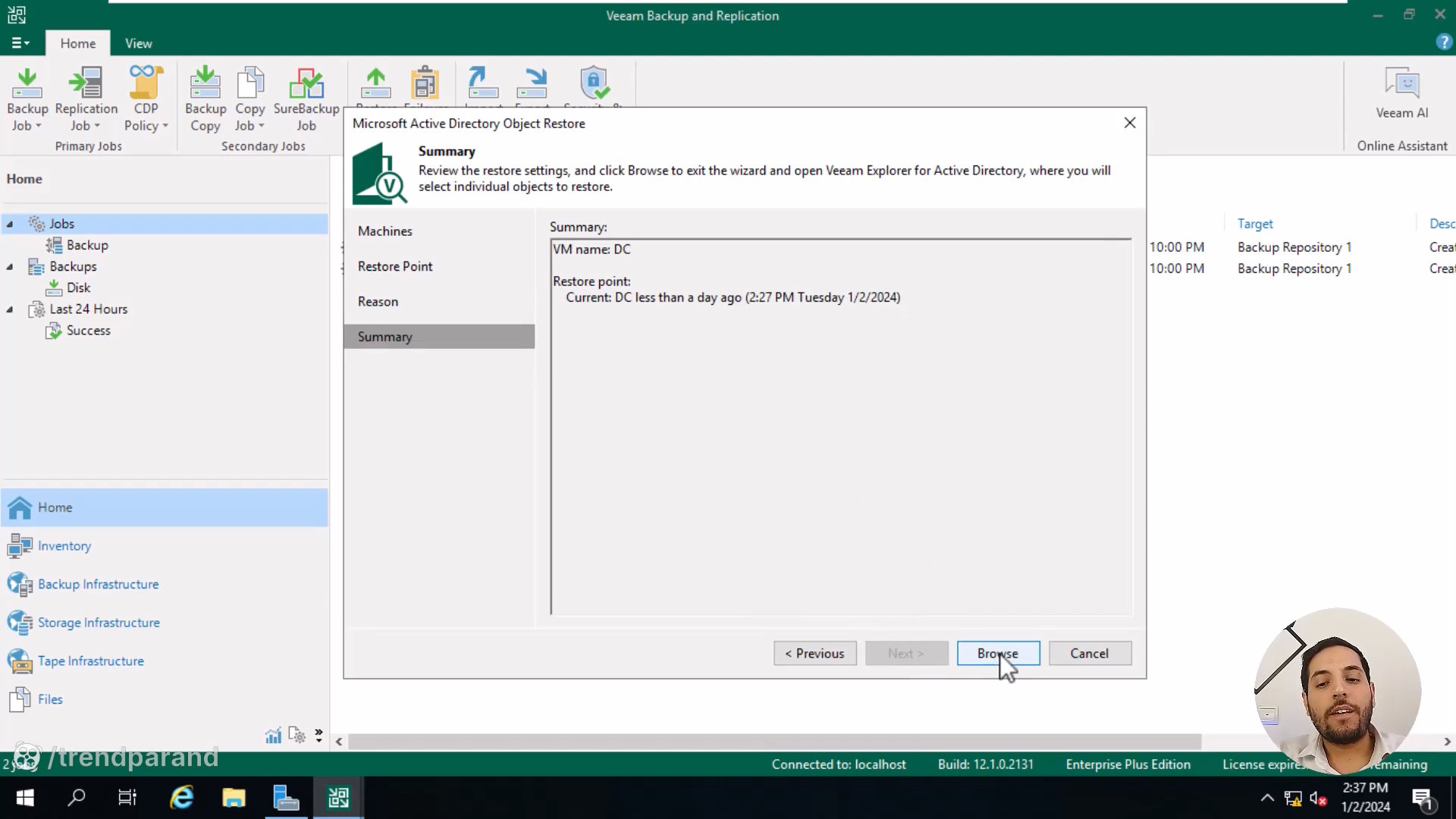
Task: Cancel the Active Directory restore wizard
Action: pyautogui.click(x=1090, y=654)
